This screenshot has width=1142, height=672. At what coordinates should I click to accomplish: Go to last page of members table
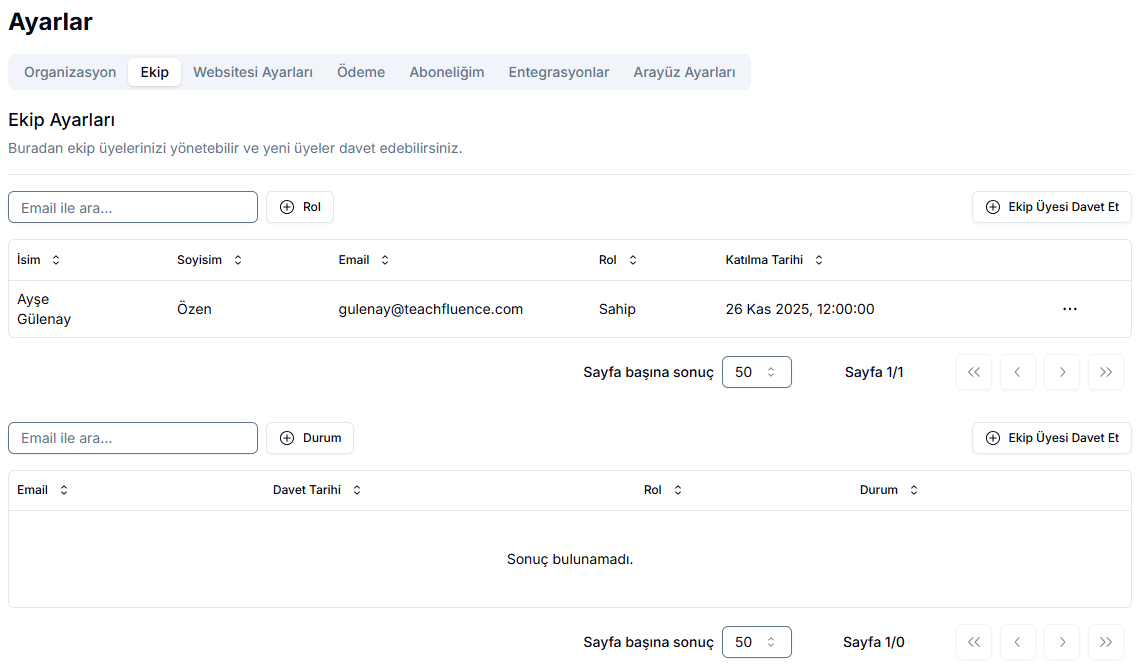pyautogui.click(x=1105, y=372)
